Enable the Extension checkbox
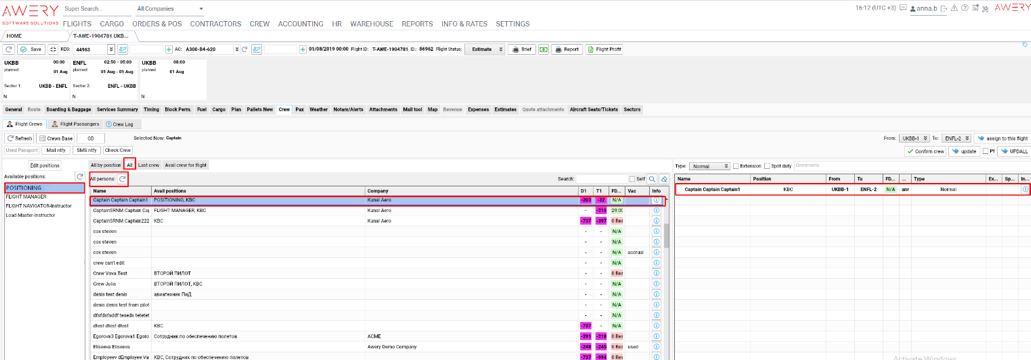The image size is (1031, 360). click(736, 166)
